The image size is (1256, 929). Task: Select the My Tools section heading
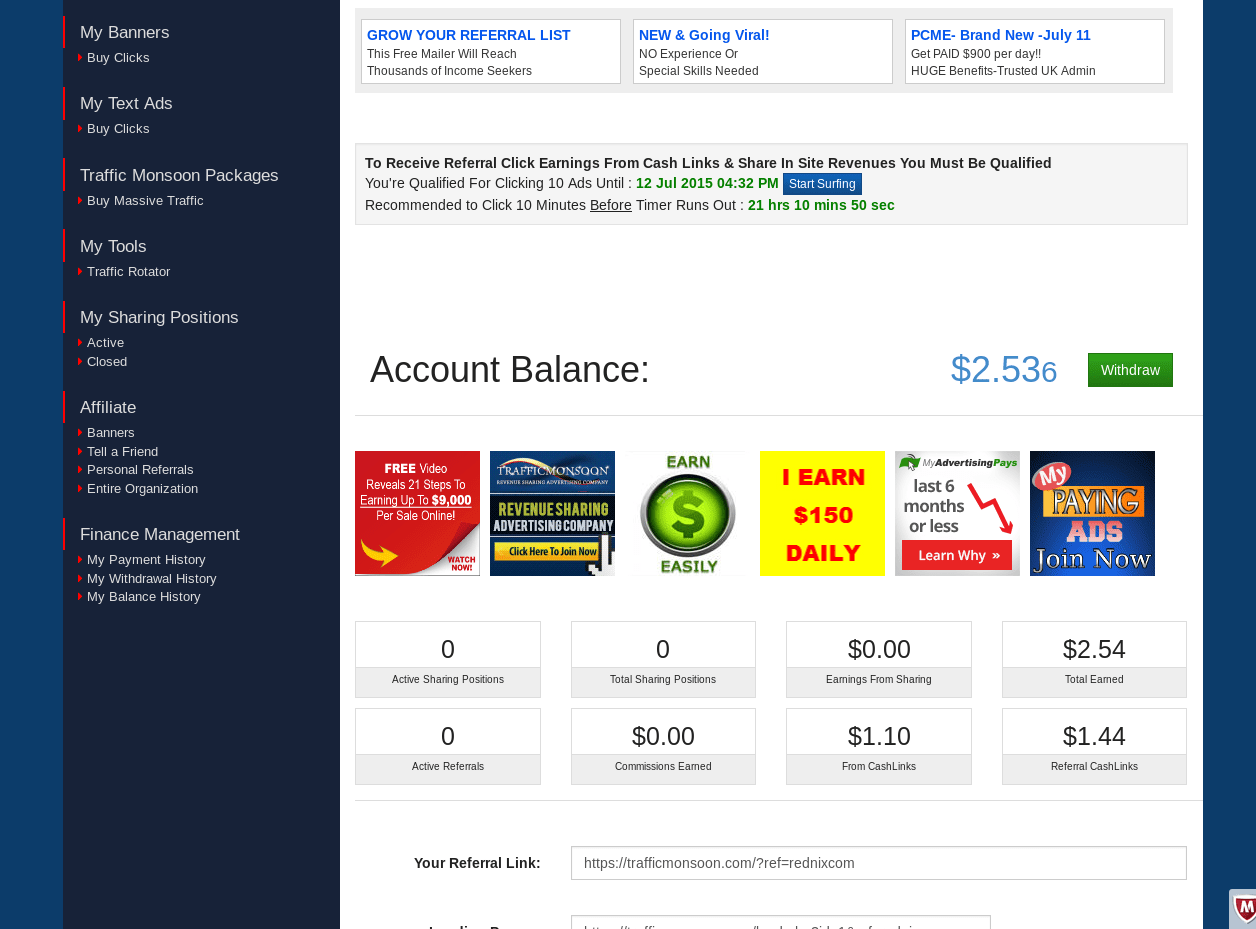tap(113, 246)
